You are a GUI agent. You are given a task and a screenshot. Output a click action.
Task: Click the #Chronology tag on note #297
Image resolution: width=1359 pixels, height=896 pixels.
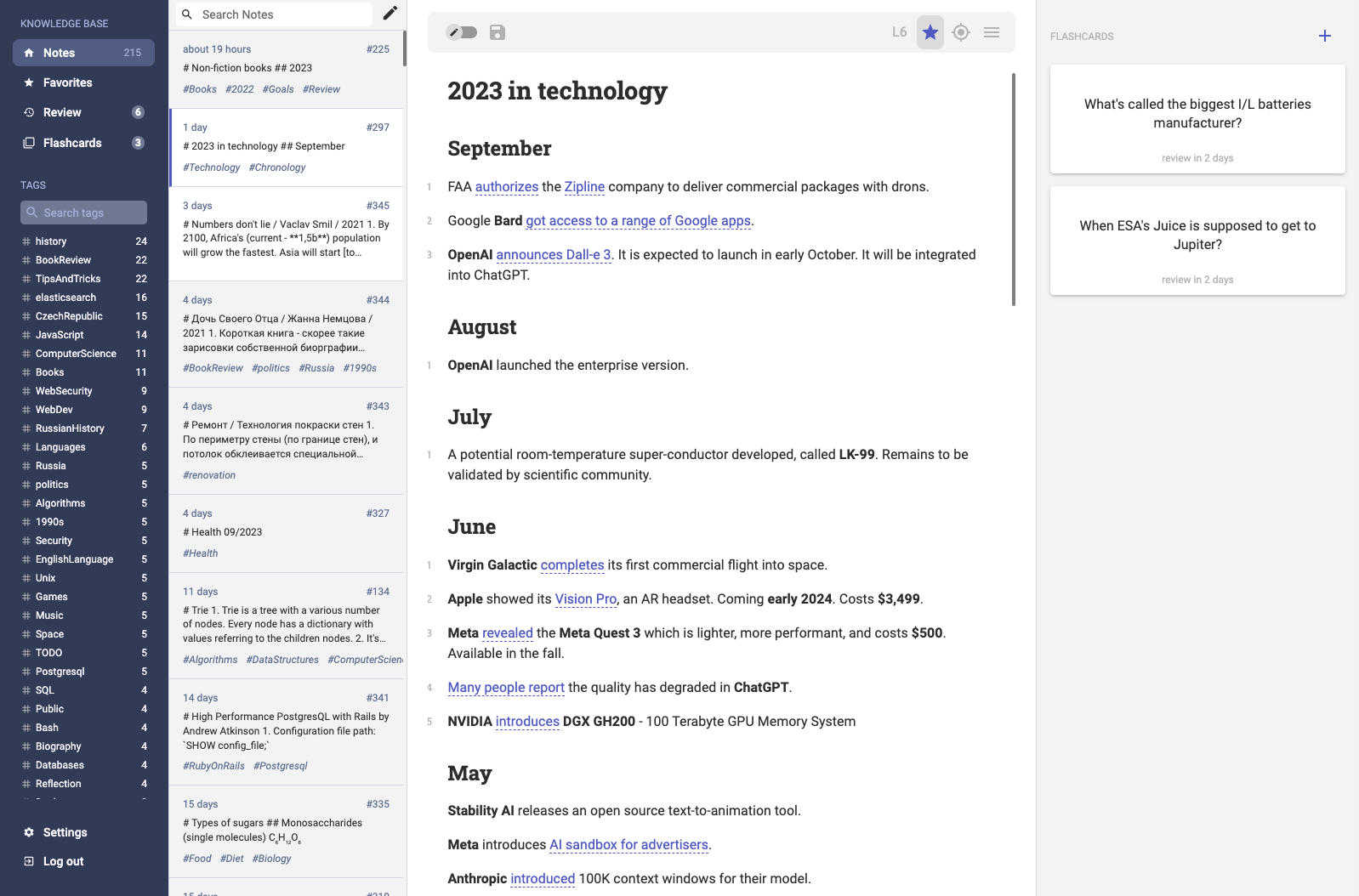pyautogui.click(x=277, y=167)
